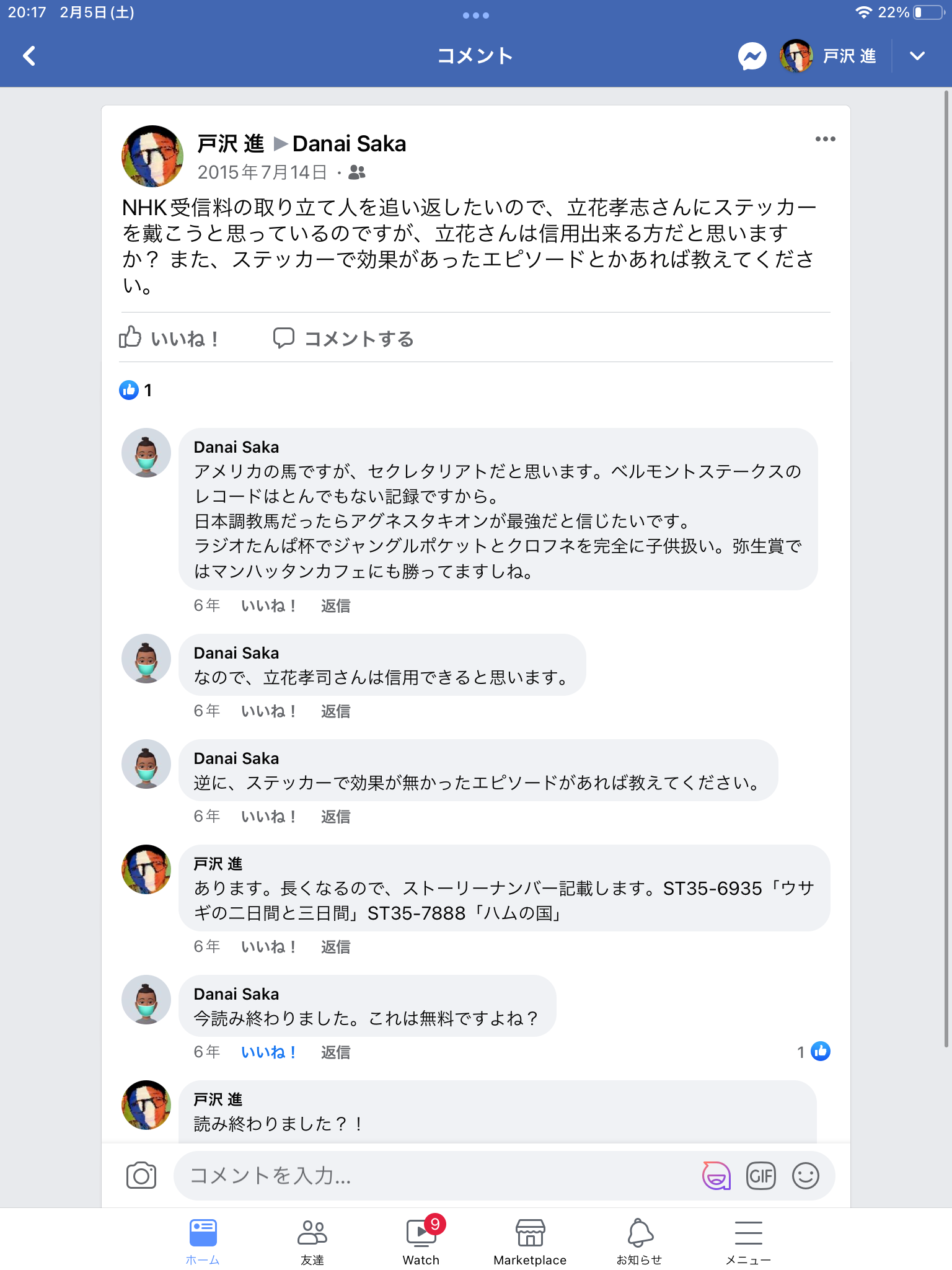This screenshot has height=1270, width=952.
Task: Open the emoji picker in comment box
Action: coord(805,1176)
